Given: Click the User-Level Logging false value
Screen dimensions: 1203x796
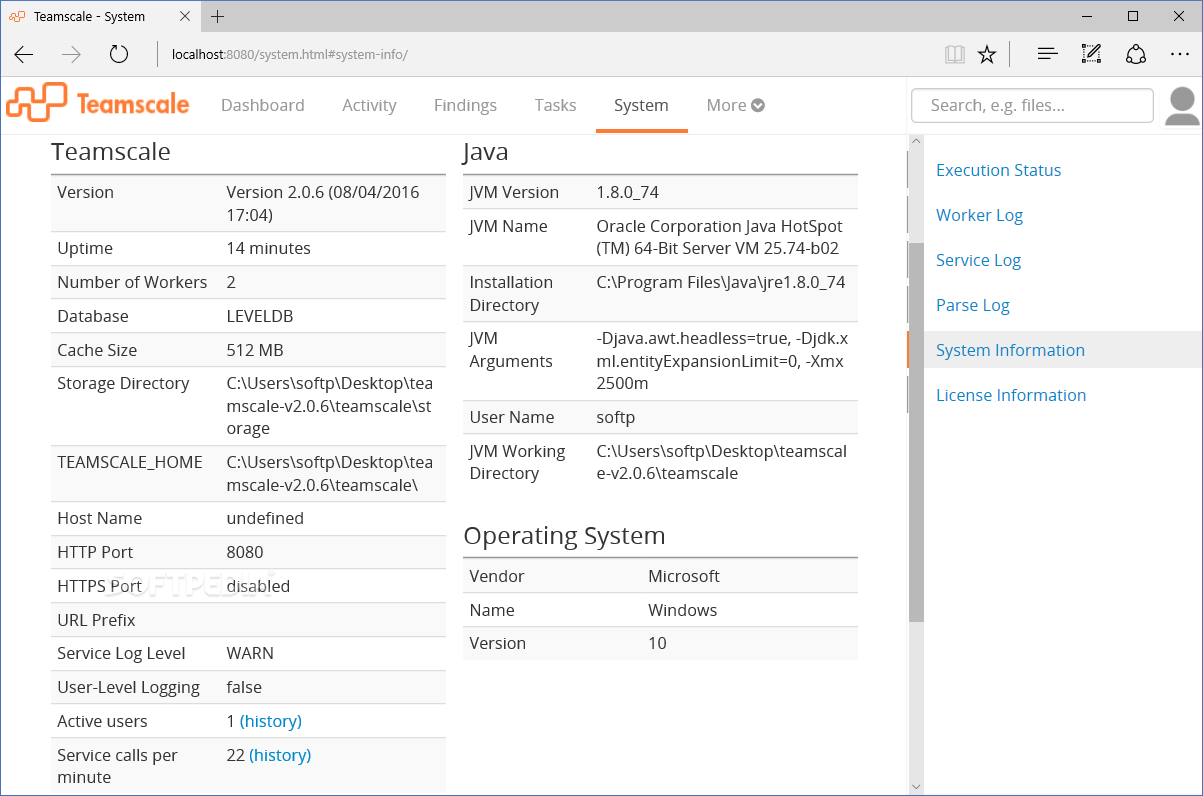Looking at the screenshot, I should (x=244, y=687).
